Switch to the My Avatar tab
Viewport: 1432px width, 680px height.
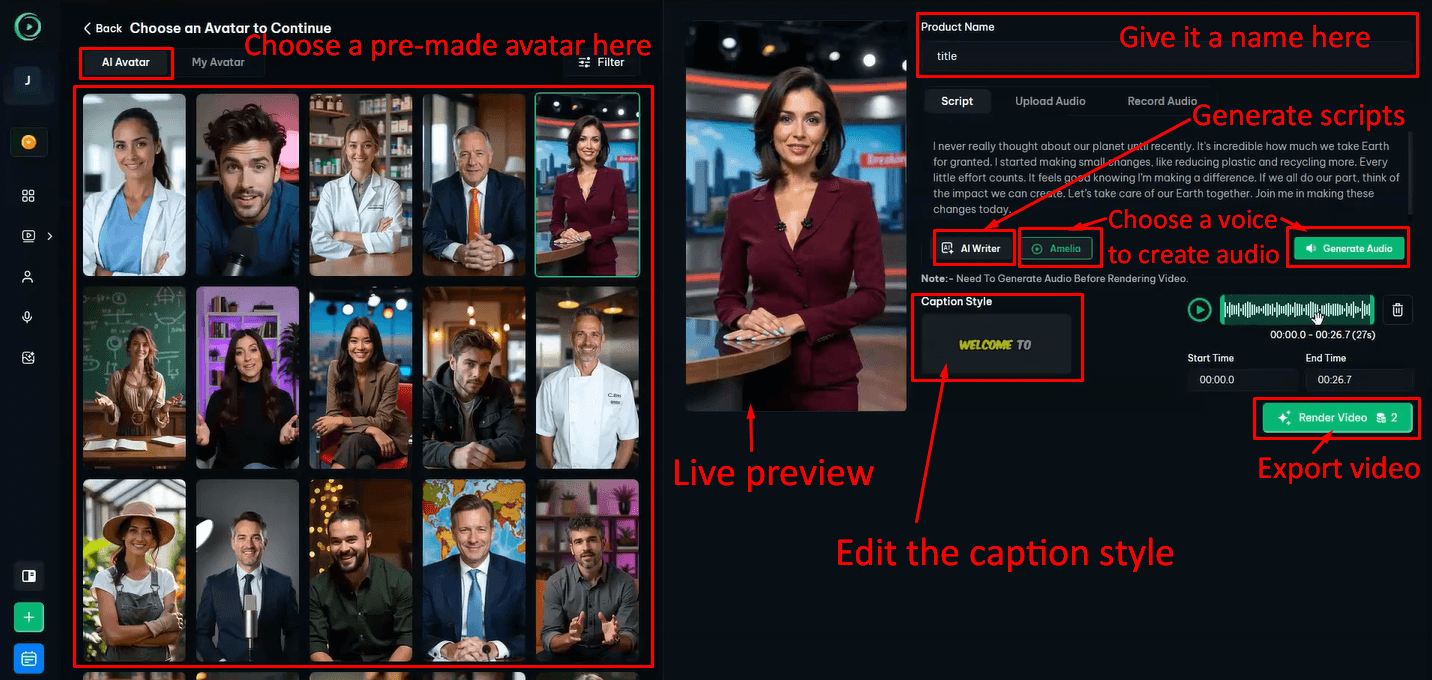pos(218,62)
